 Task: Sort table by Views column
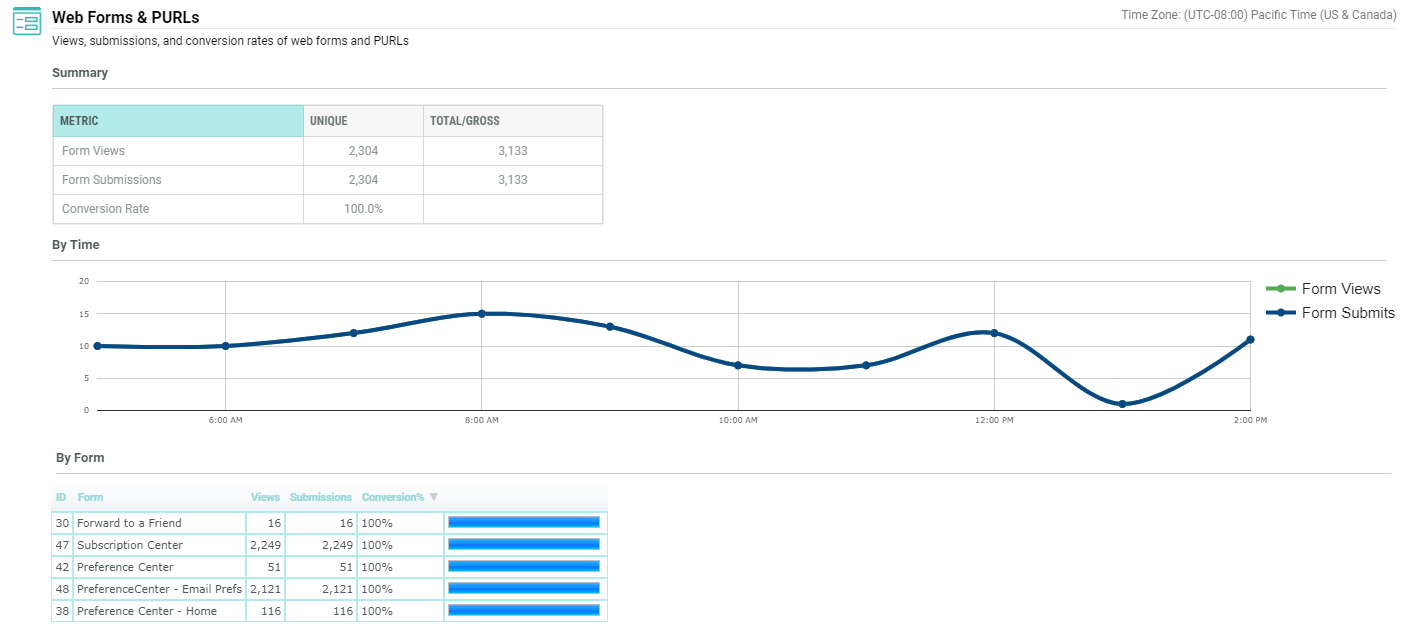click(265, 497)
